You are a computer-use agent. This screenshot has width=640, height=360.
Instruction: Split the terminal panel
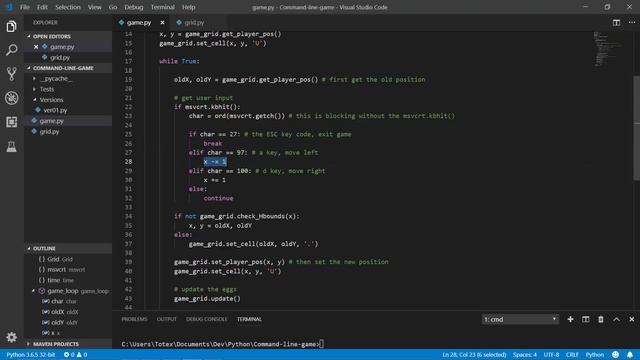click(x=586, y=319)
